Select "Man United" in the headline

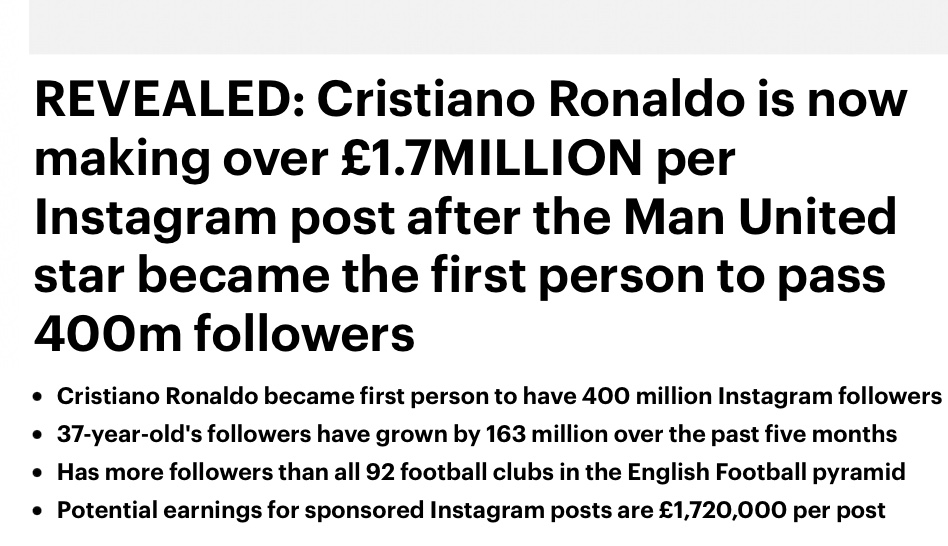click(759, 216)
